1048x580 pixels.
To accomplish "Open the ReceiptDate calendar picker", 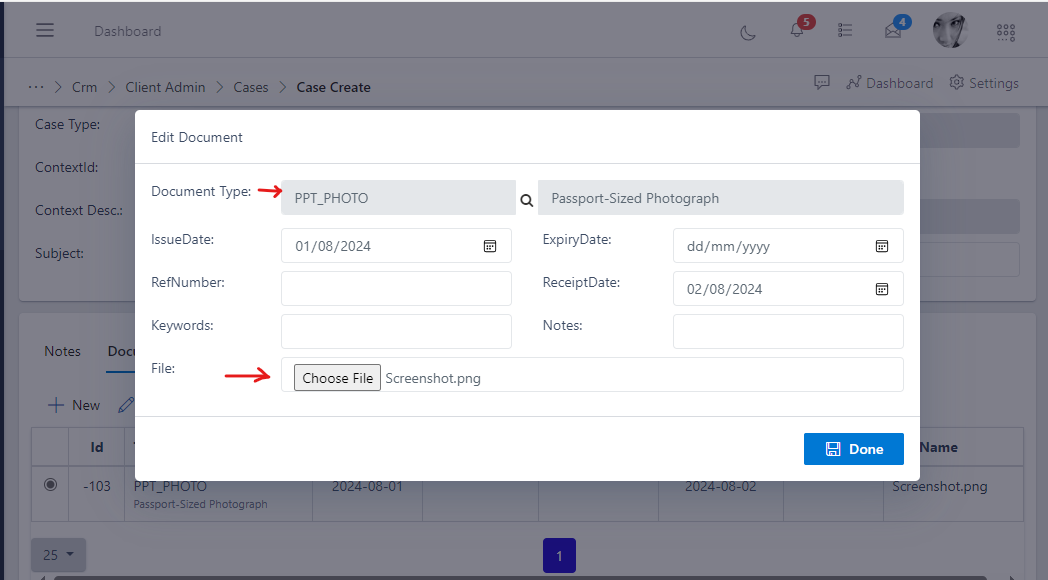I will tap(881, 288).
